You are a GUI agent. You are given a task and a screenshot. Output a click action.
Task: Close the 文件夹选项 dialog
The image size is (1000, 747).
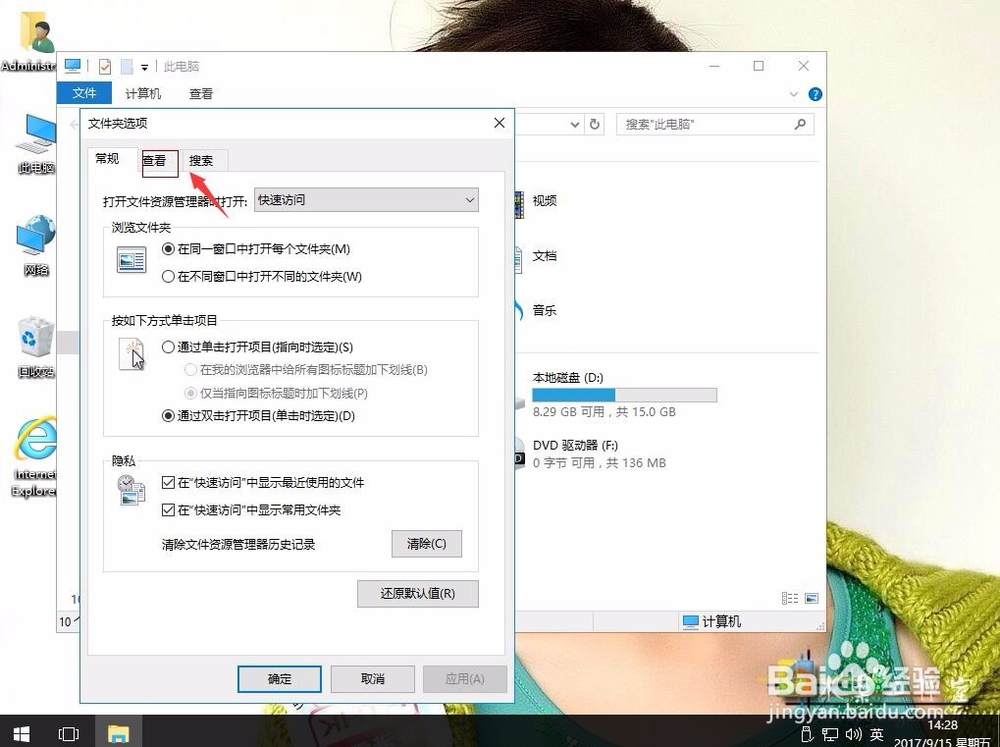[499, 122]
